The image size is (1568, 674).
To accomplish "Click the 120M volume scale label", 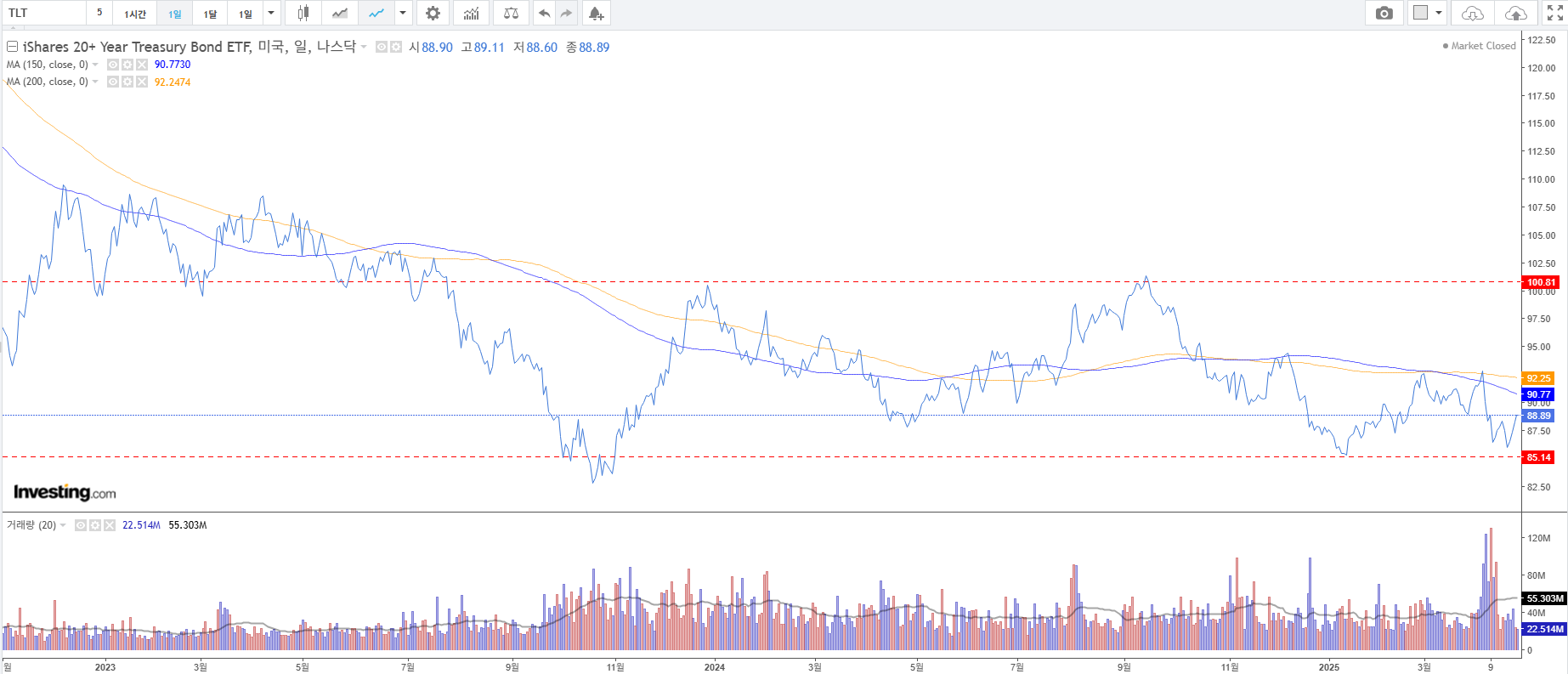I will (x=1539, y=538).
